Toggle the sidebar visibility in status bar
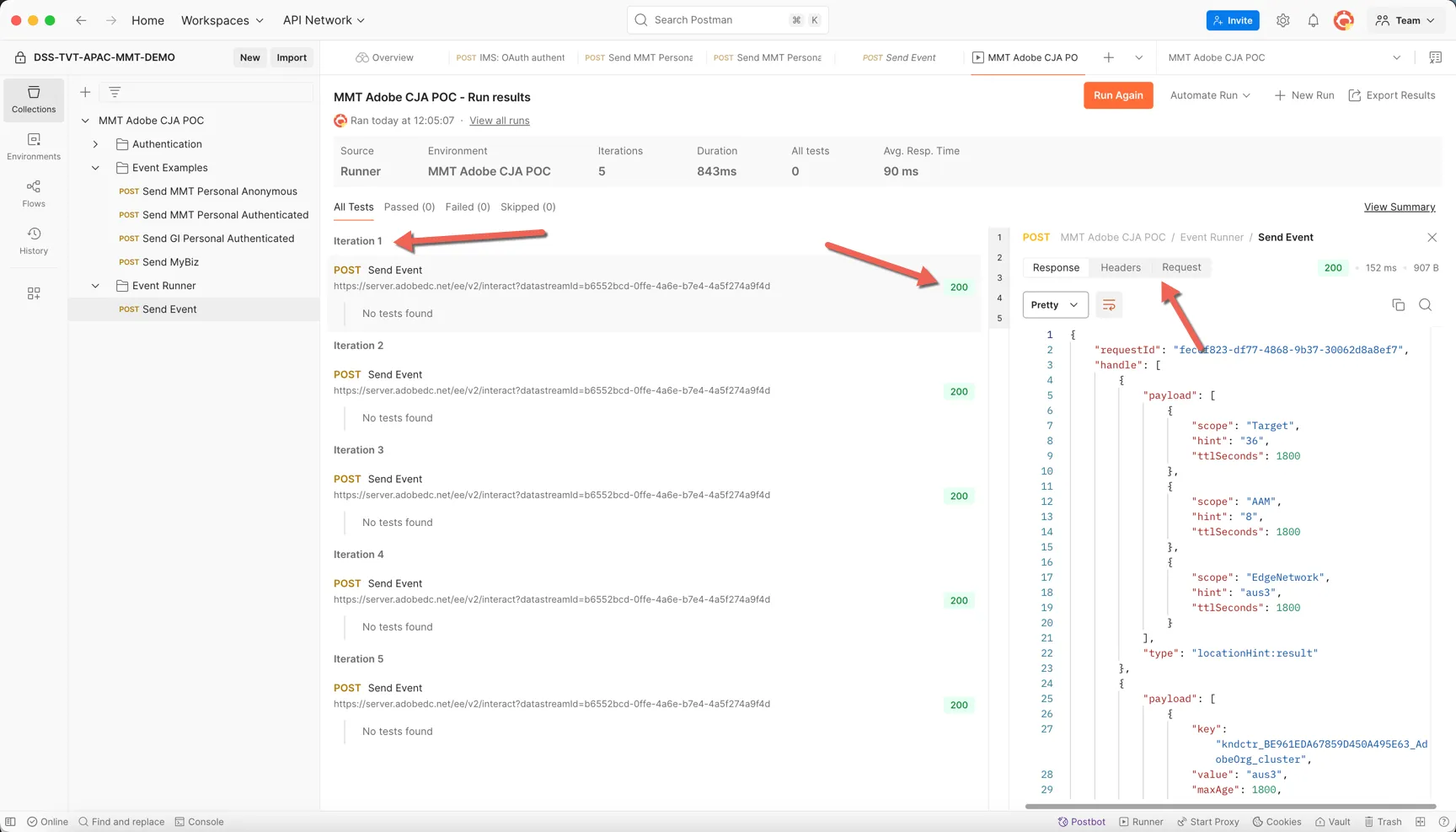1456x832 pixels. click(10, 822)
